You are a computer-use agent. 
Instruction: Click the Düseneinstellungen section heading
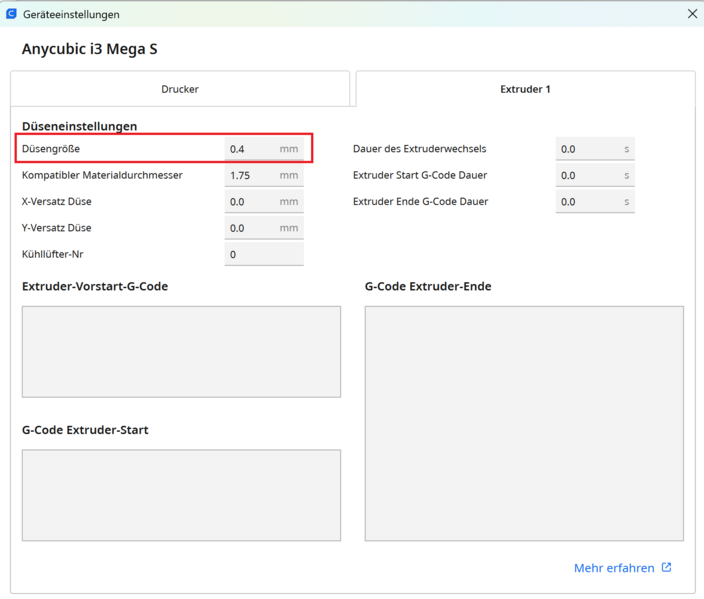[79, 126]
